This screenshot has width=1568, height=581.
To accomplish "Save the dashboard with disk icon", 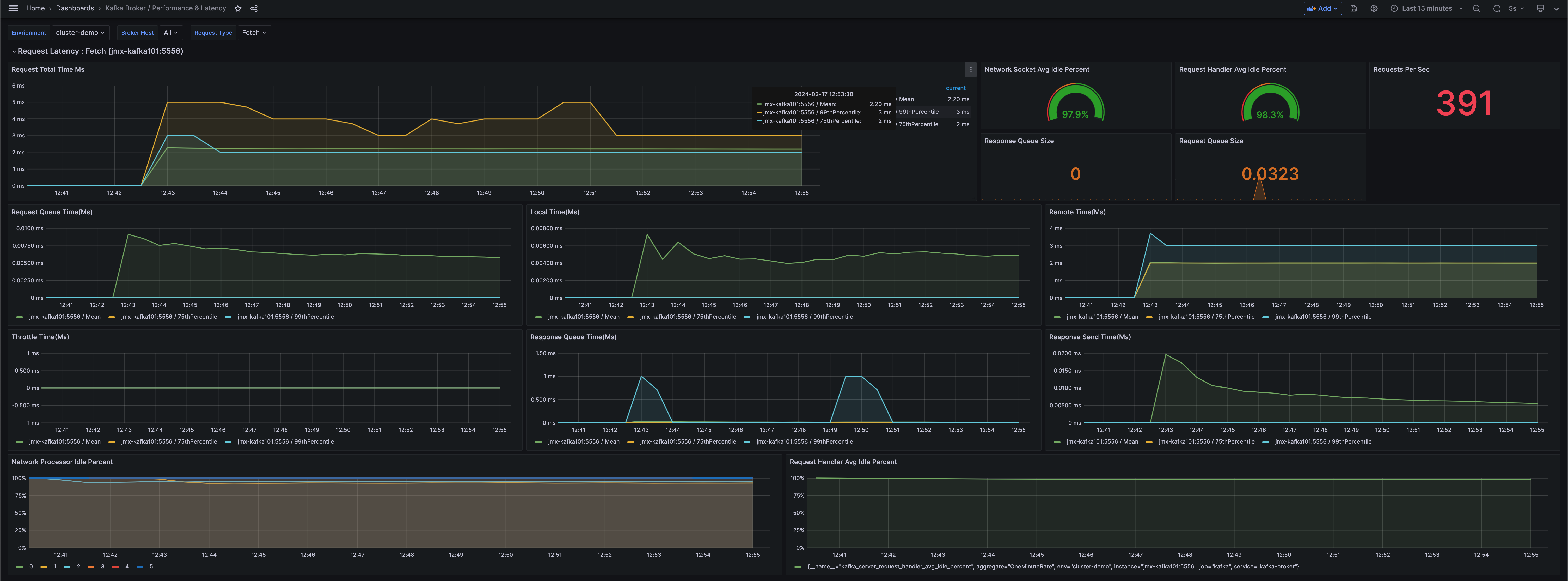I will (x=1353, y=9).
